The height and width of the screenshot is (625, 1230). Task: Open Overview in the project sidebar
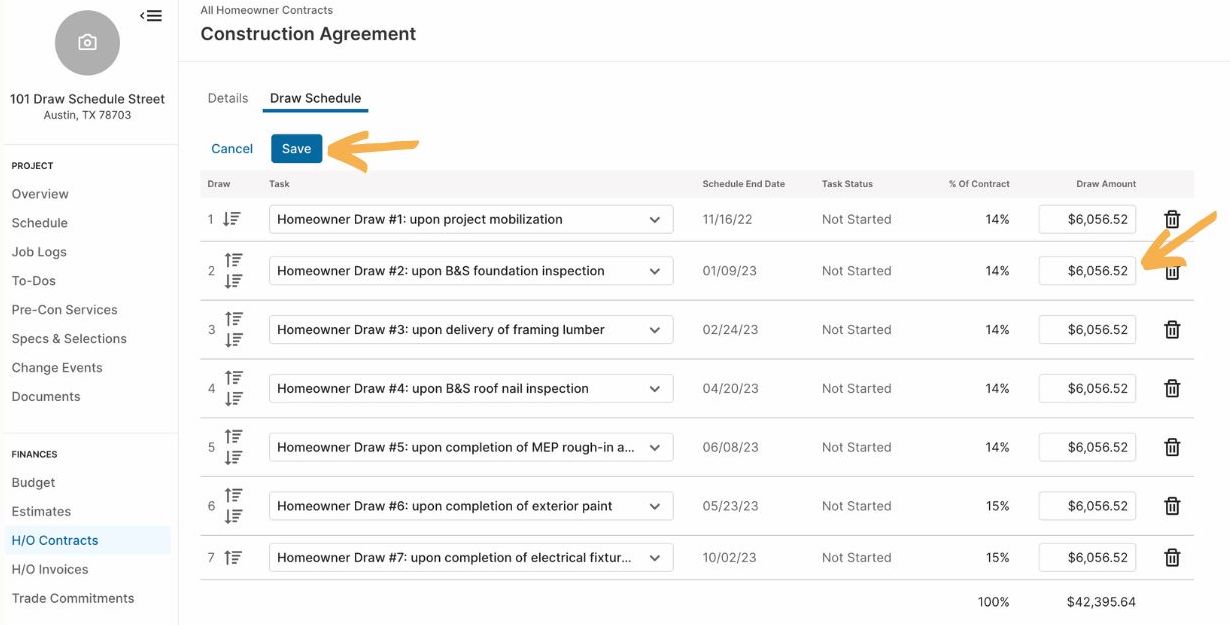click(x=40, y=194)
